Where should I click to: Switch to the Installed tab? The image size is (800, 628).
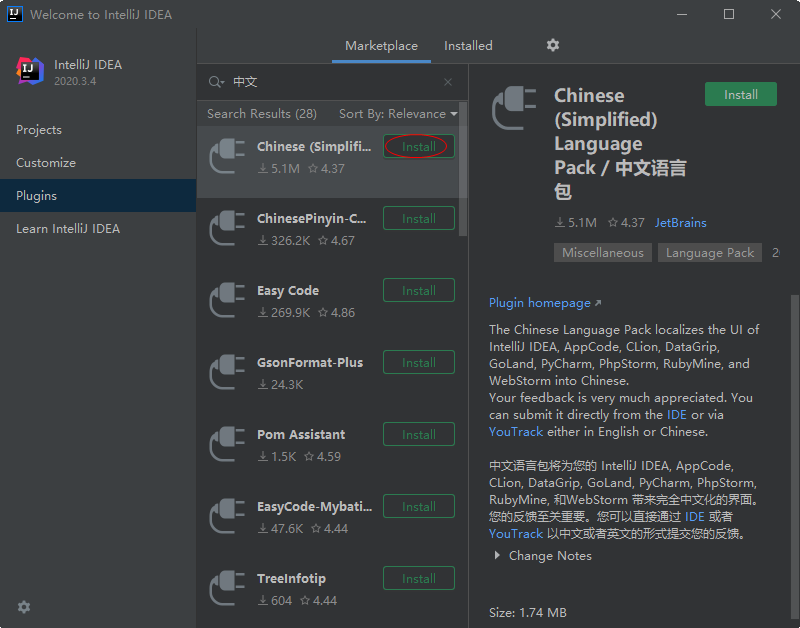coord(468,46)
